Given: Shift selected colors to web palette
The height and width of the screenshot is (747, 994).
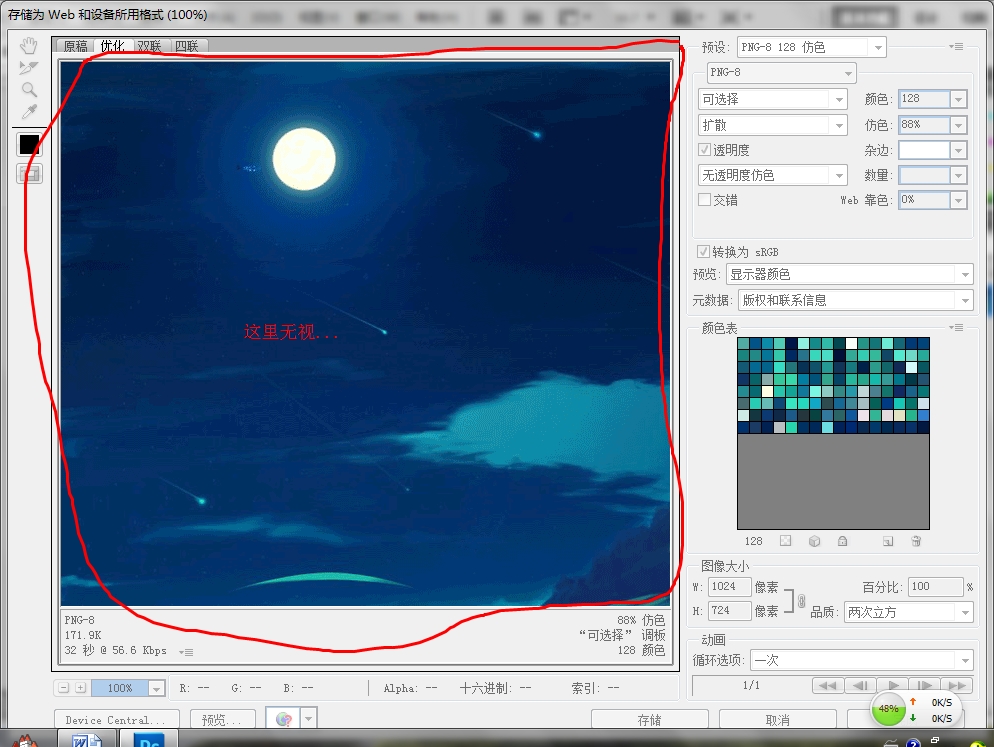Looking at the screenshot, I should pos(815,541).
